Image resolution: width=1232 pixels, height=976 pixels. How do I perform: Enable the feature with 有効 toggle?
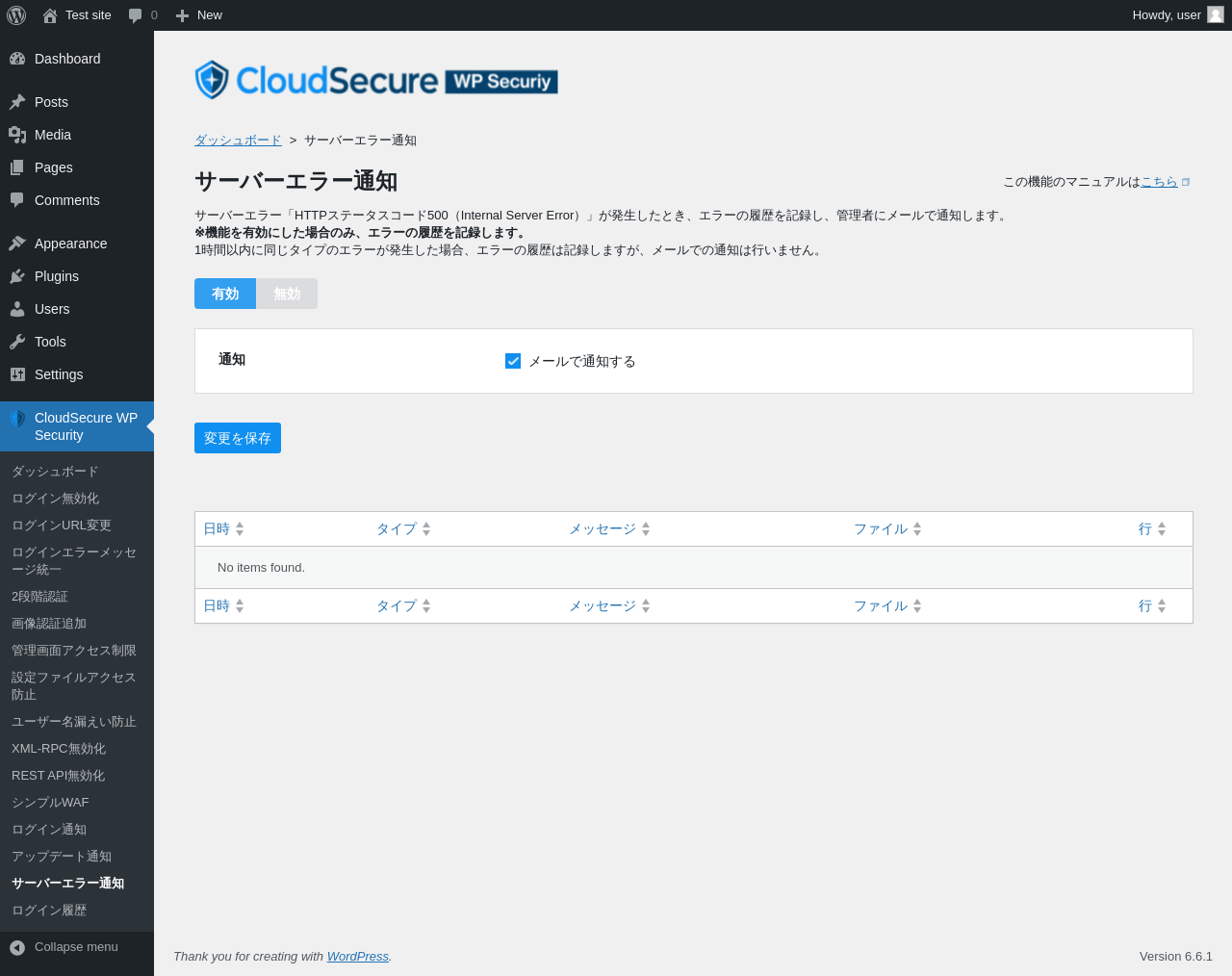point(225,294)
